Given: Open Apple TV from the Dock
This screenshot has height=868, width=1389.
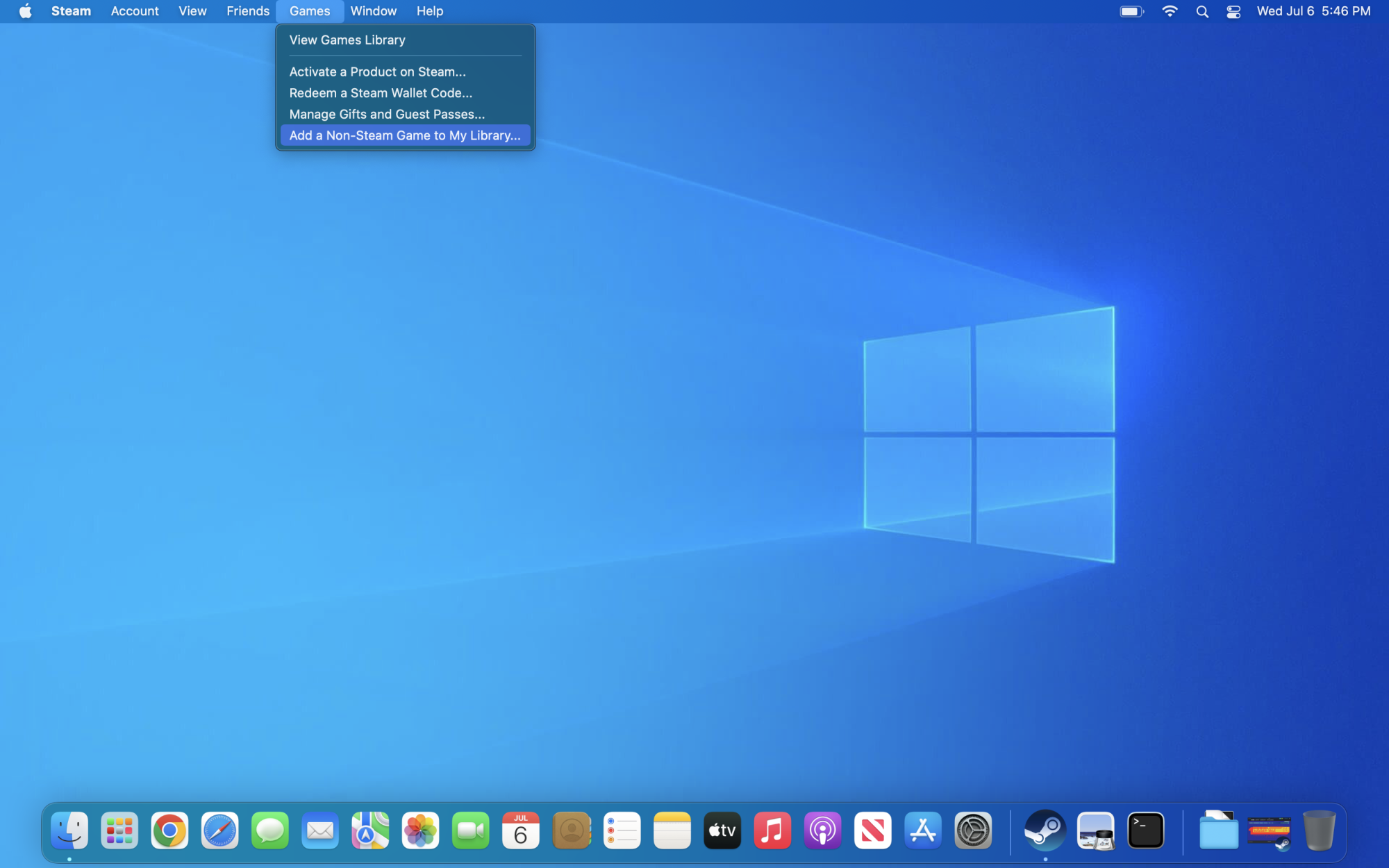Looking at the screenshot, I should pos(722,831).
